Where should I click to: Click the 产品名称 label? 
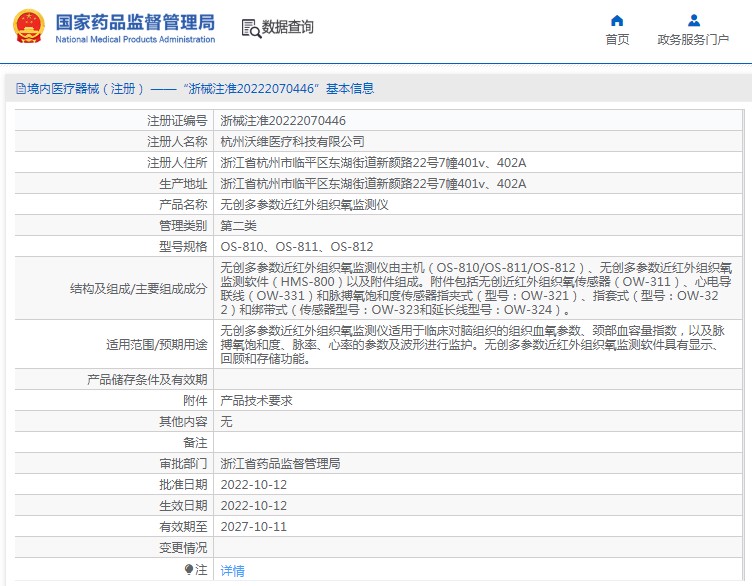coord(183,205)
